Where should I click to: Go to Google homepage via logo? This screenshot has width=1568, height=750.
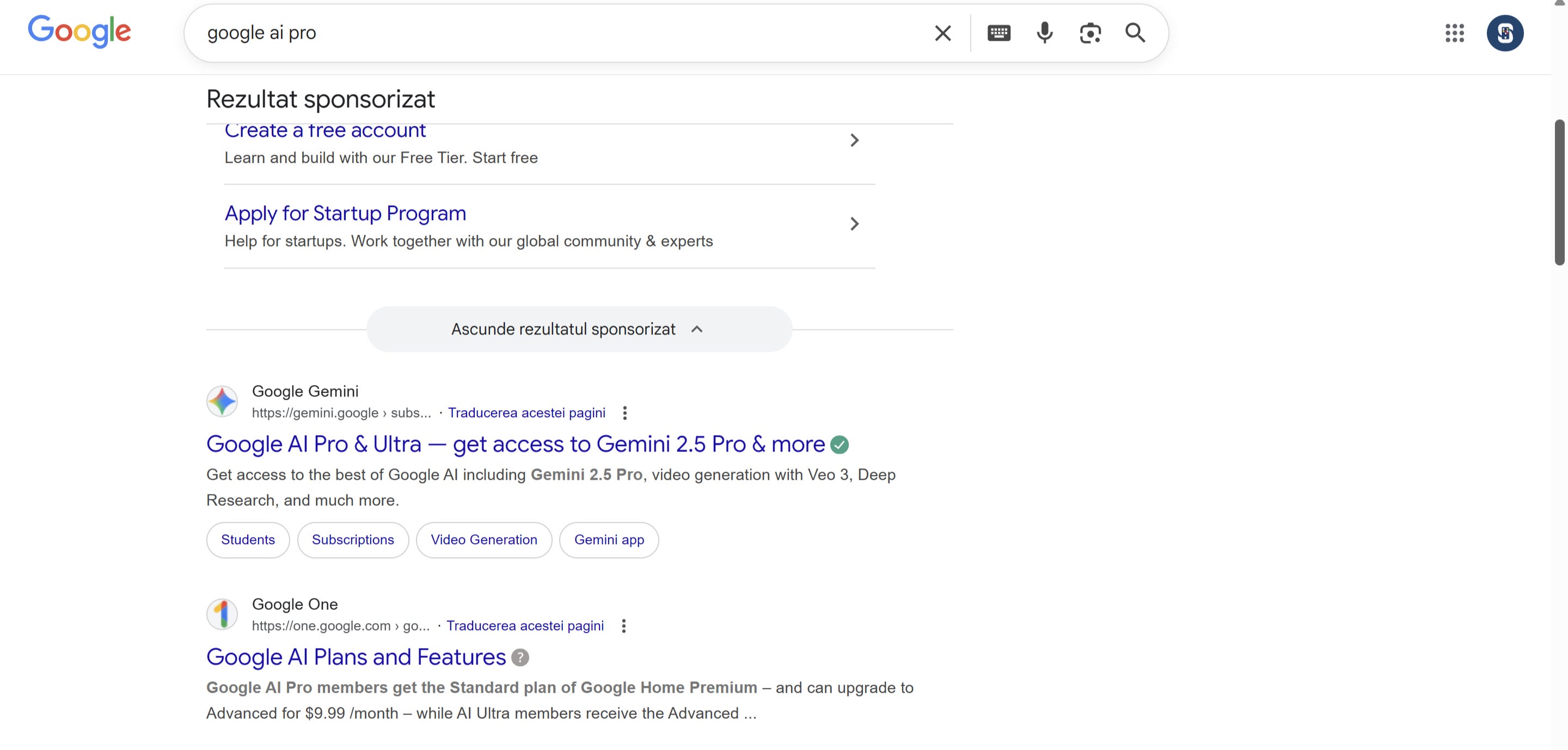tap(79, 32)
